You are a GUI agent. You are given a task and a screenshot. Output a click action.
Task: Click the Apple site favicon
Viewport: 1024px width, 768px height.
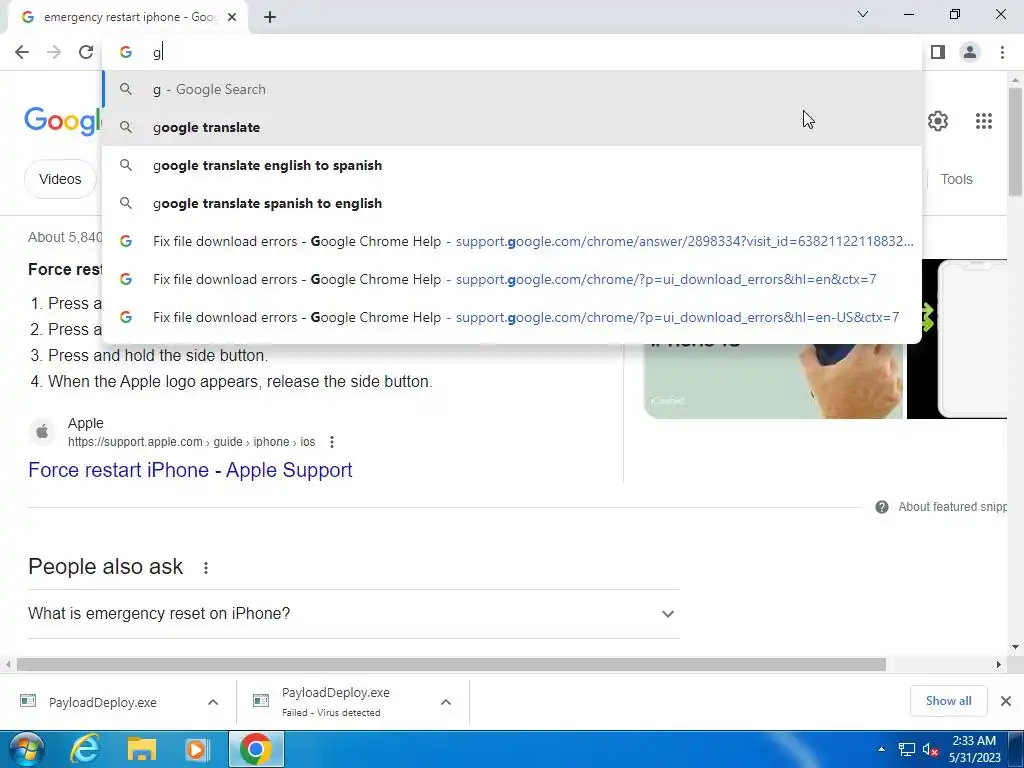coord(42,432)
